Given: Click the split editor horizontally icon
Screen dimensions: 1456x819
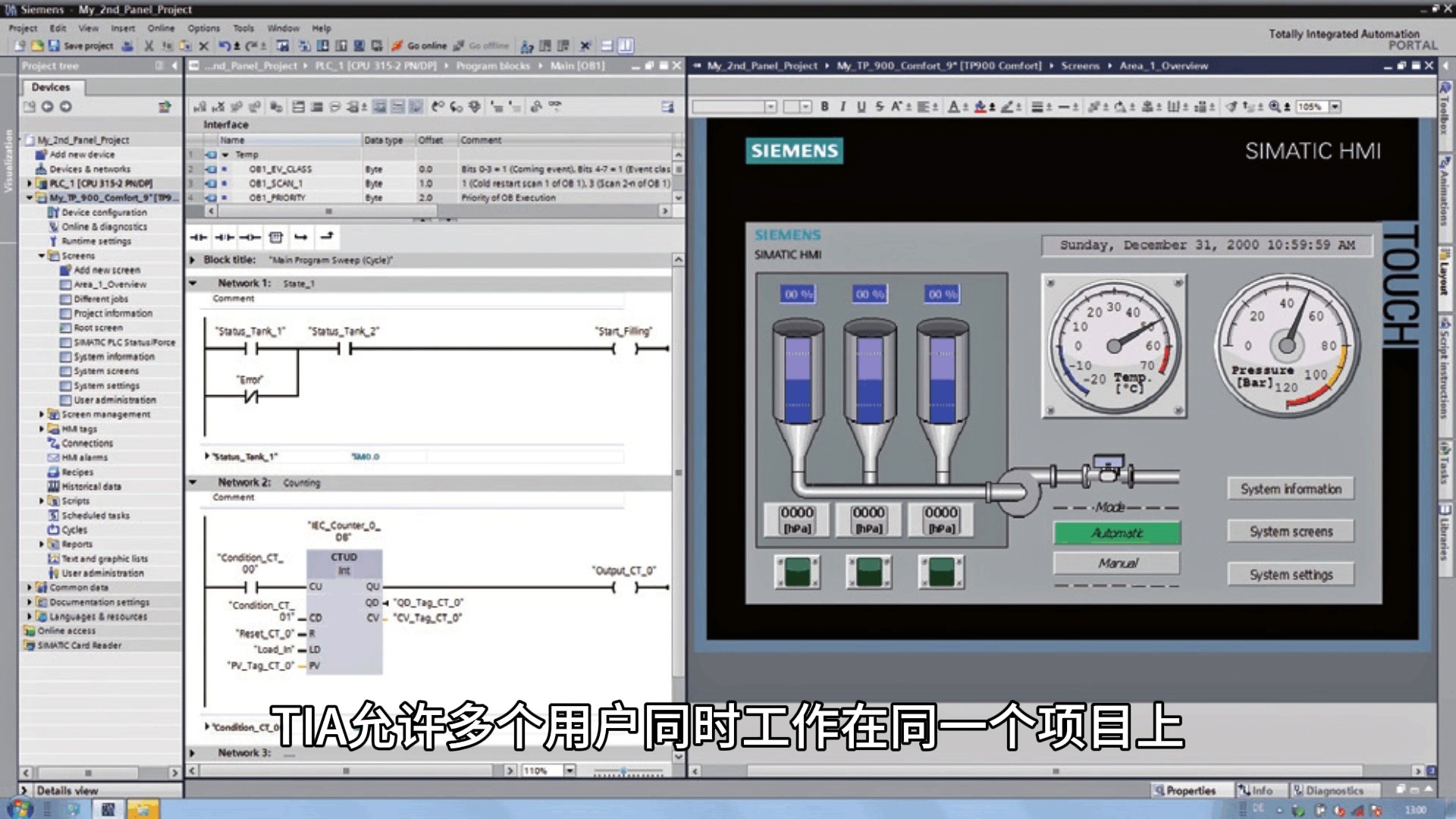Looking at the screenshot, I should click(607, 45).
